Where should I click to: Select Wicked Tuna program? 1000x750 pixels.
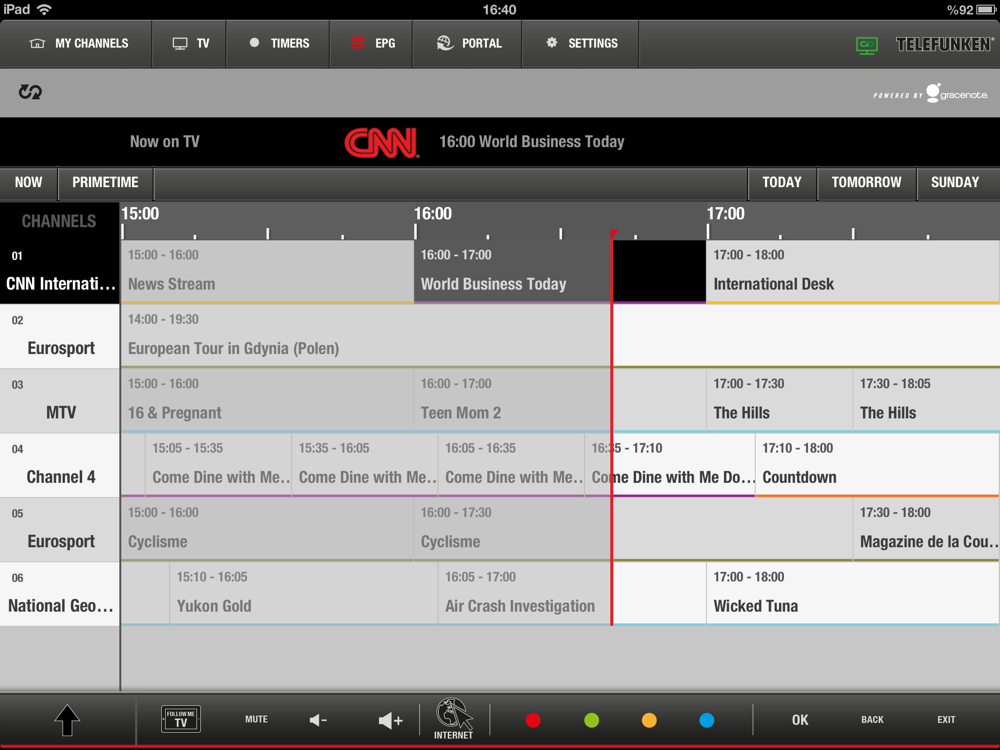[853, 594]
